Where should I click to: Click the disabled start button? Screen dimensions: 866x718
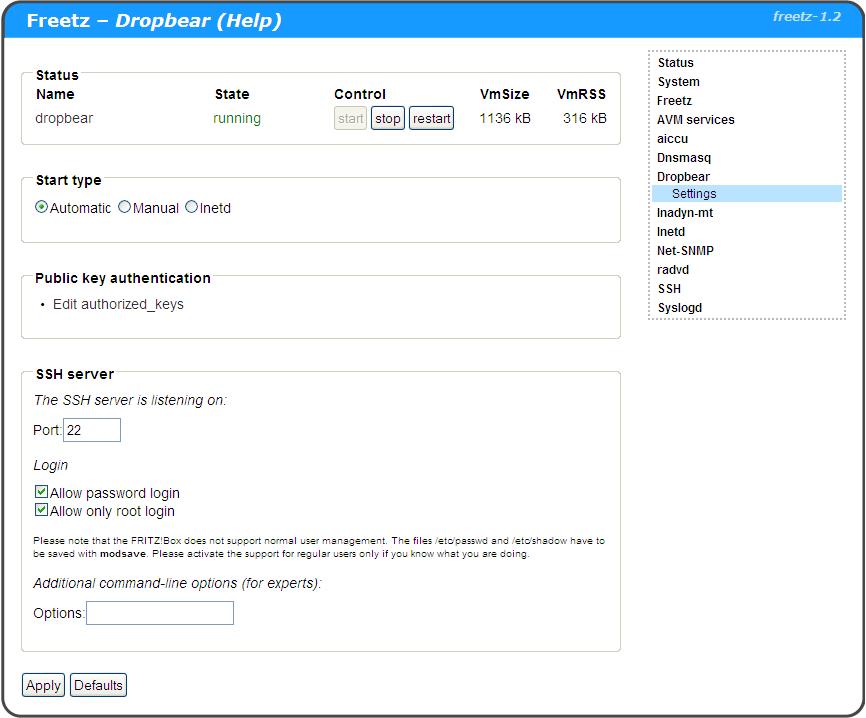tap(350, 118)
